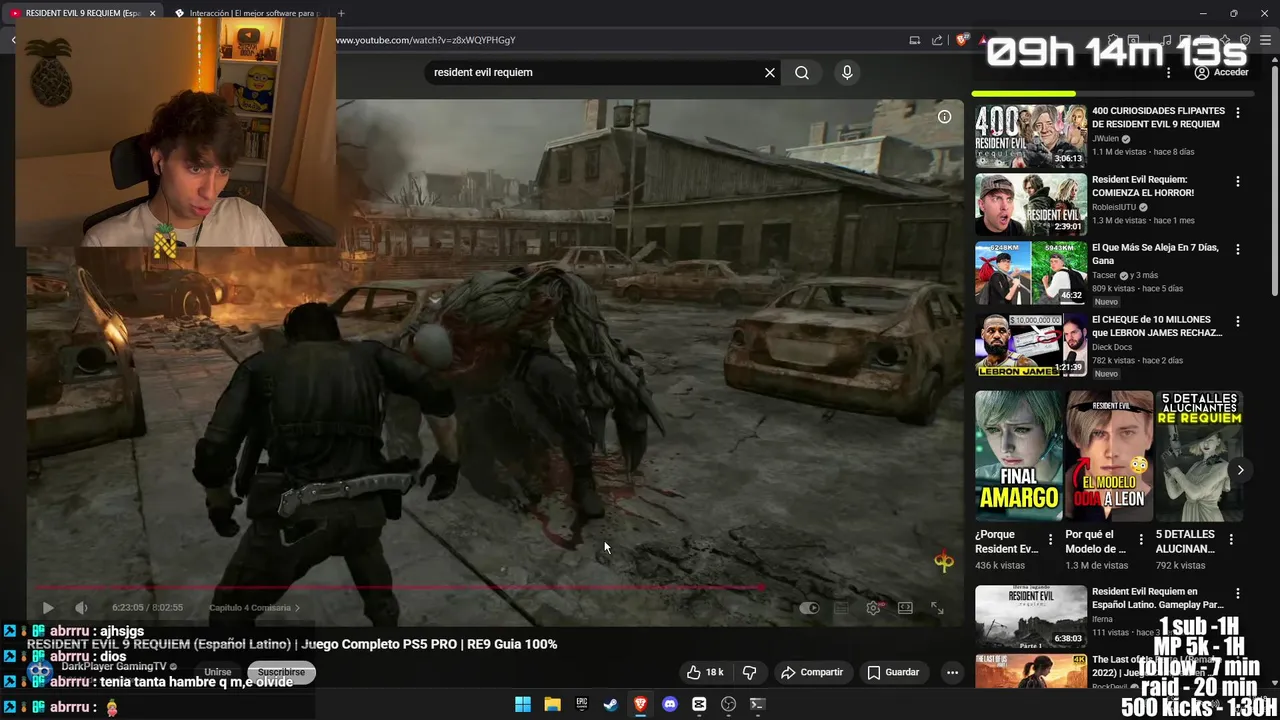Clear the search text with the X

pyautogui.click(x=770, y=72)
